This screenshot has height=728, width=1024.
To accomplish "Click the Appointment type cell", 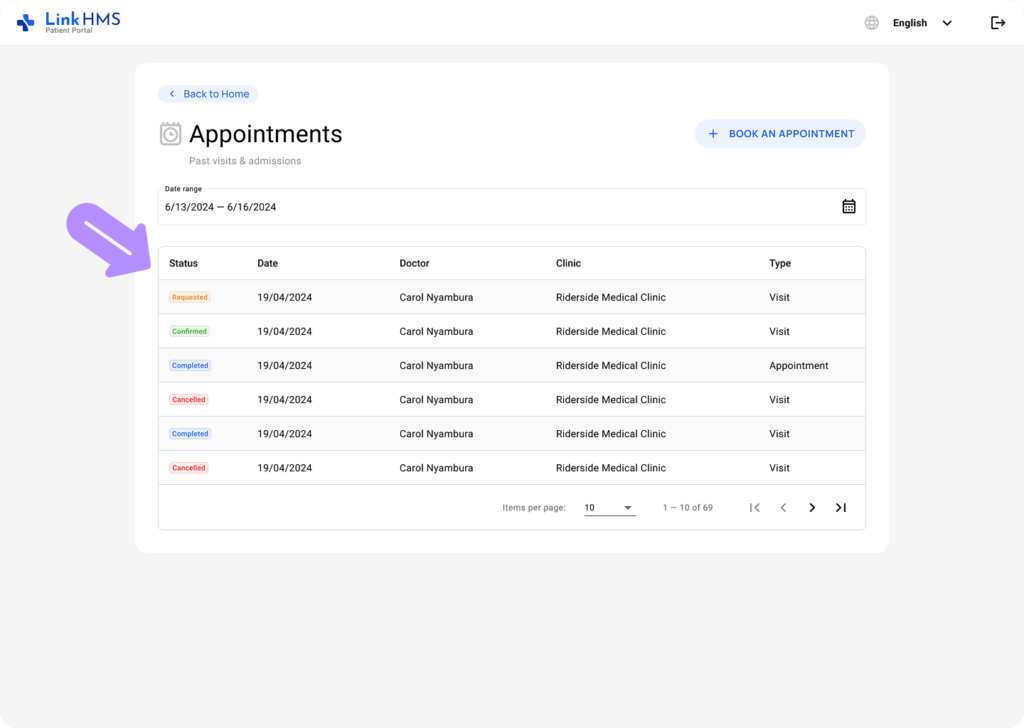I will (799, 366).
